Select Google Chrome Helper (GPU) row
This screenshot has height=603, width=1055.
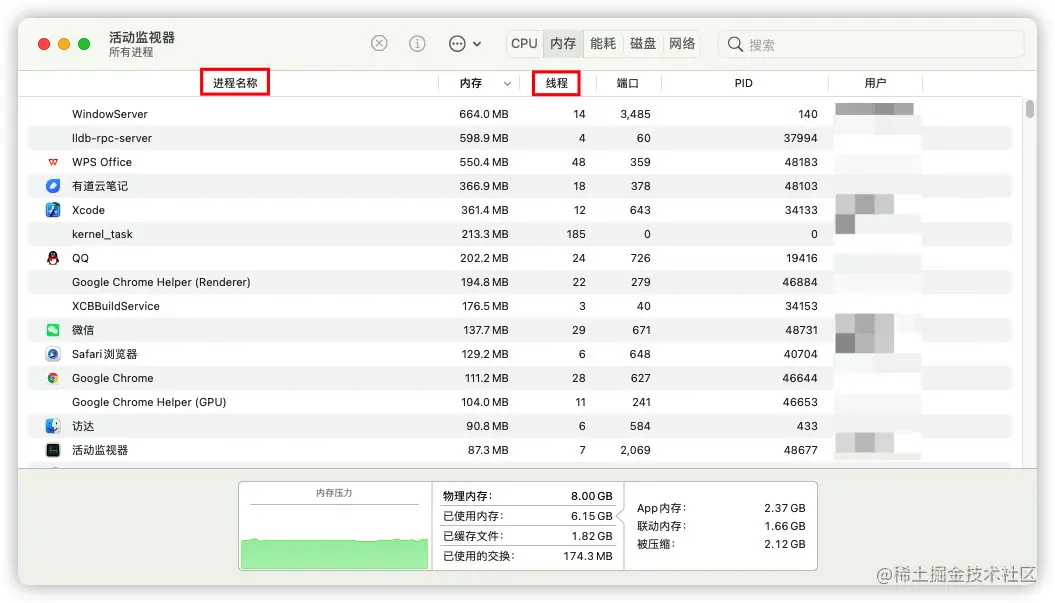click(x=519, y=402)
